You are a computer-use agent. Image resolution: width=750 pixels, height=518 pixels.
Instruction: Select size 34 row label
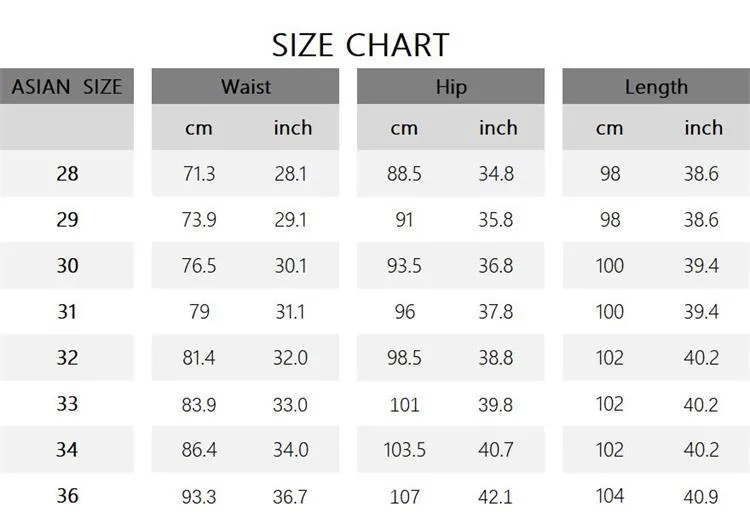67,450
